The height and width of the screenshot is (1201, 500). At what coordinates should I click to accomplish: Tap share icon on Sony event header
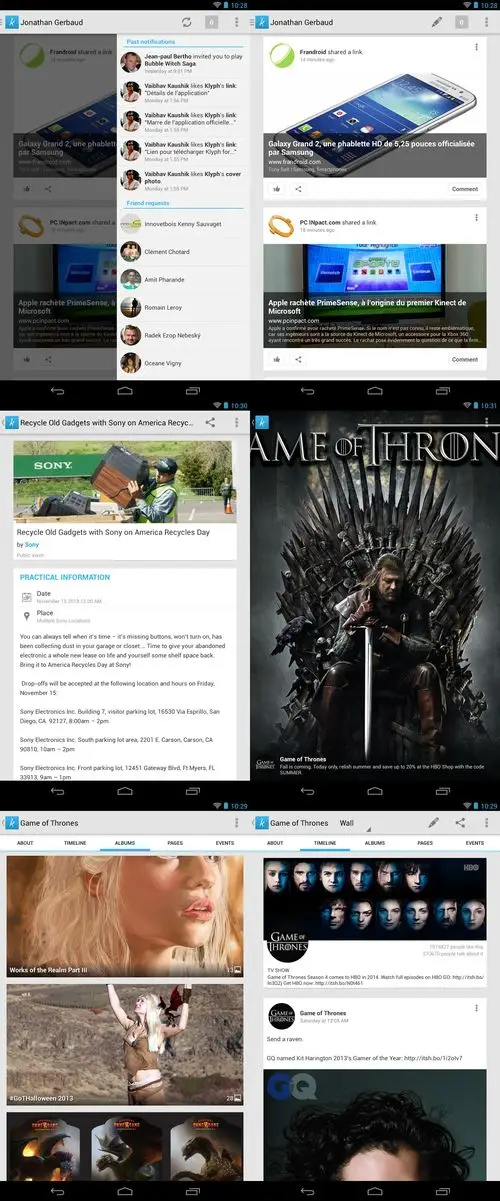(x=210, y=423)
